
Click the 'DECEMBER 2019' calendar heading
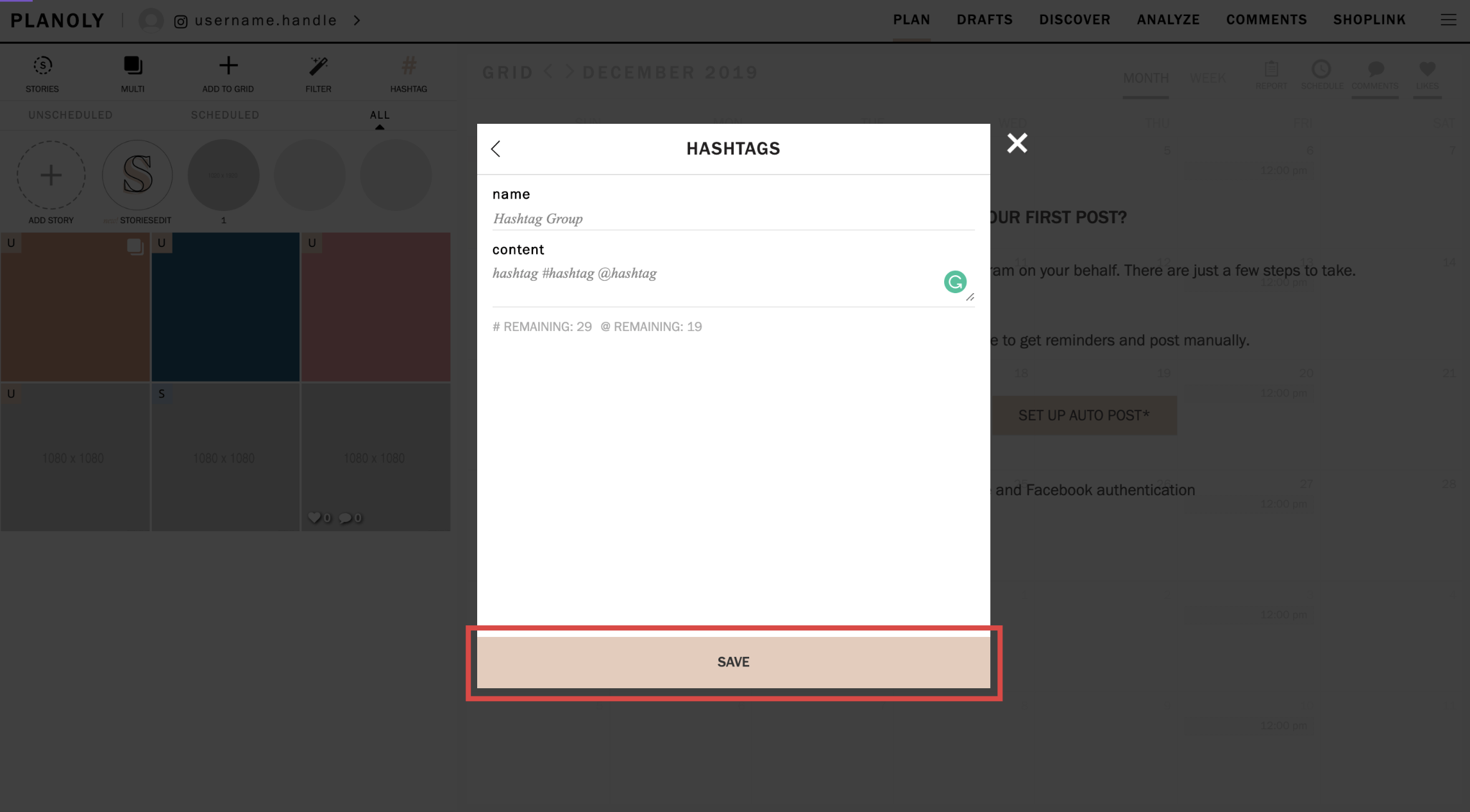[x=670, y=72]
